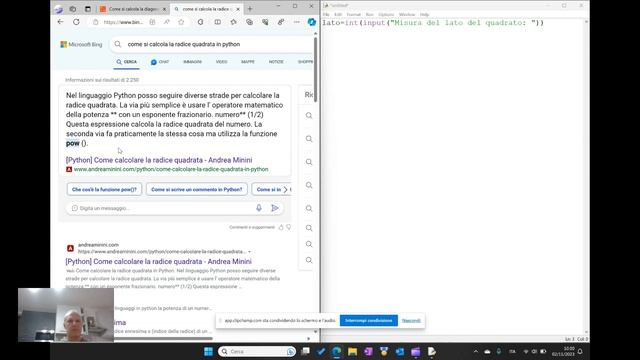The height and width of the screenshot is (360, 640).
Task: Click browser vertical scrollbar
Action: 316,69
